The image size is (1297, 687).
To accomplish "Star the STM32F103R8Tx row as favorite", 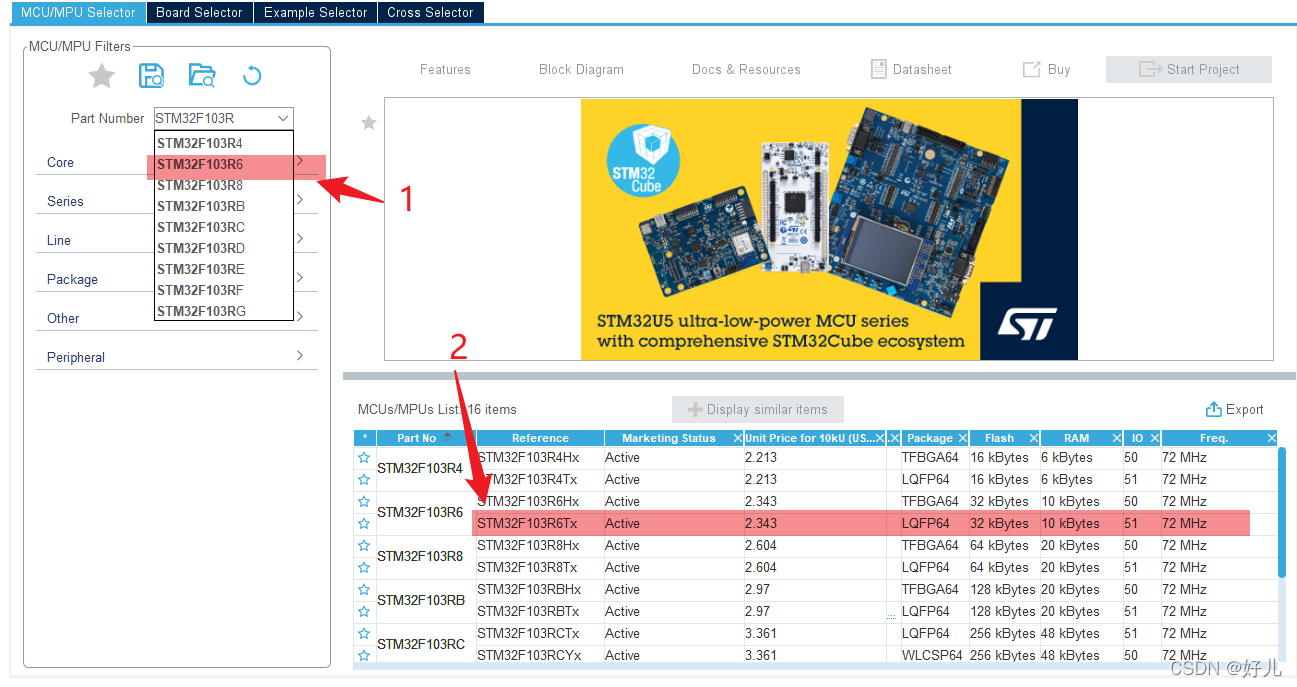I will 364,568.
